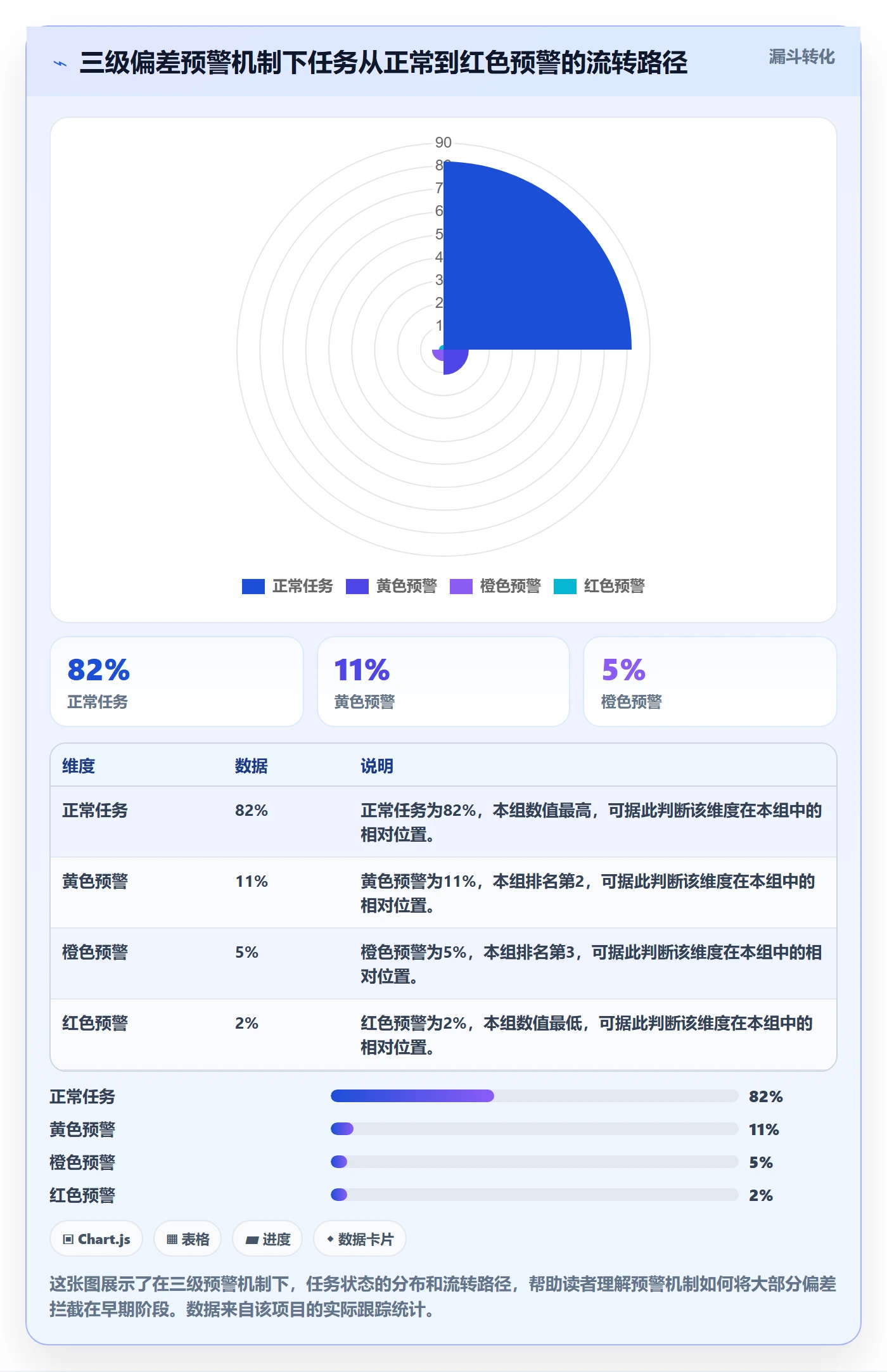
Task: Click the bar icon in 进度 chip
Action: tap(252, 1240)
